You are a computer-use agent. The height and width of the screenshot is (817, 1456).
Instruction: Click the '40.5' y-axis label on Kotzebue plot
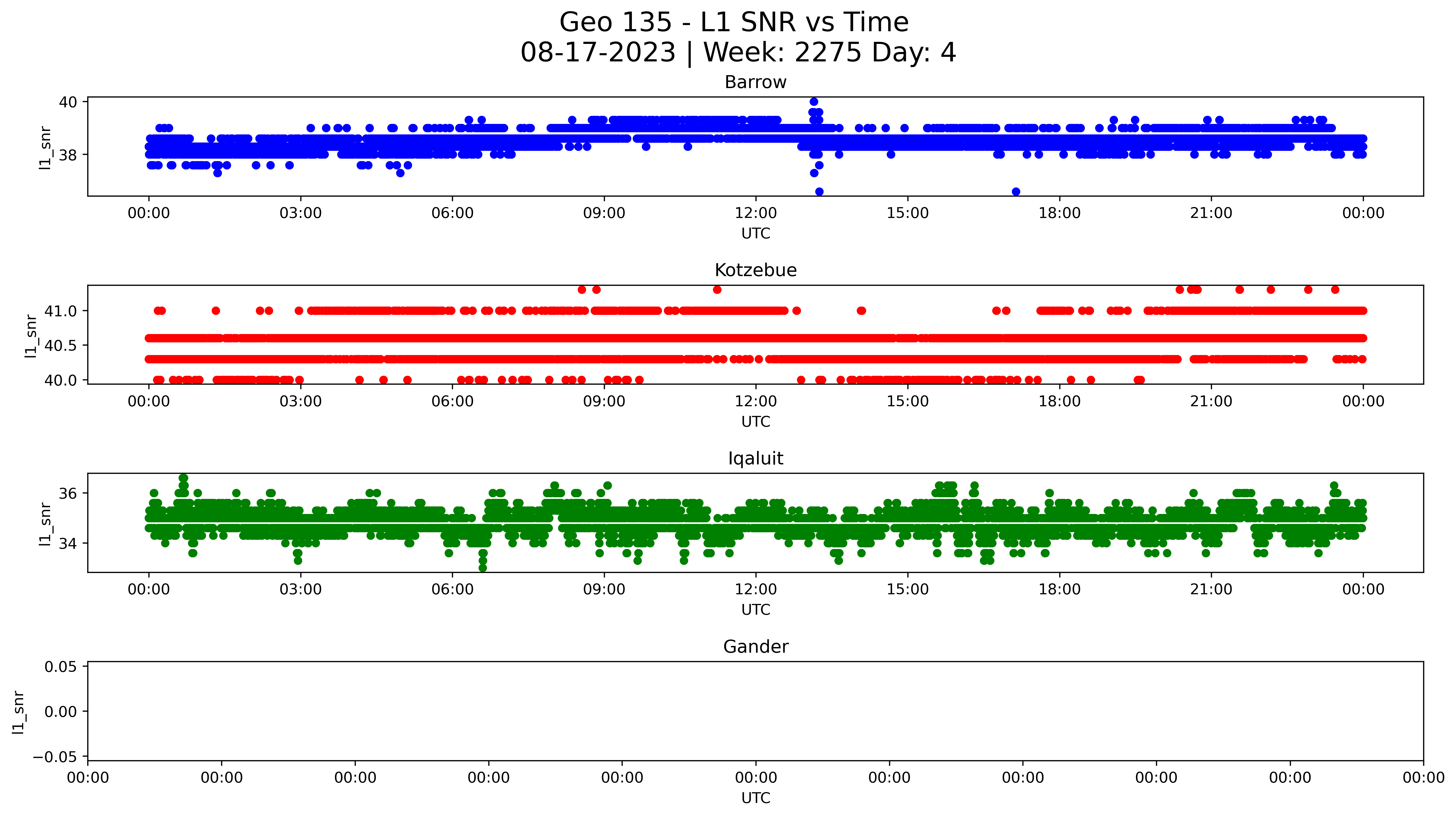[x=61, y=345]
